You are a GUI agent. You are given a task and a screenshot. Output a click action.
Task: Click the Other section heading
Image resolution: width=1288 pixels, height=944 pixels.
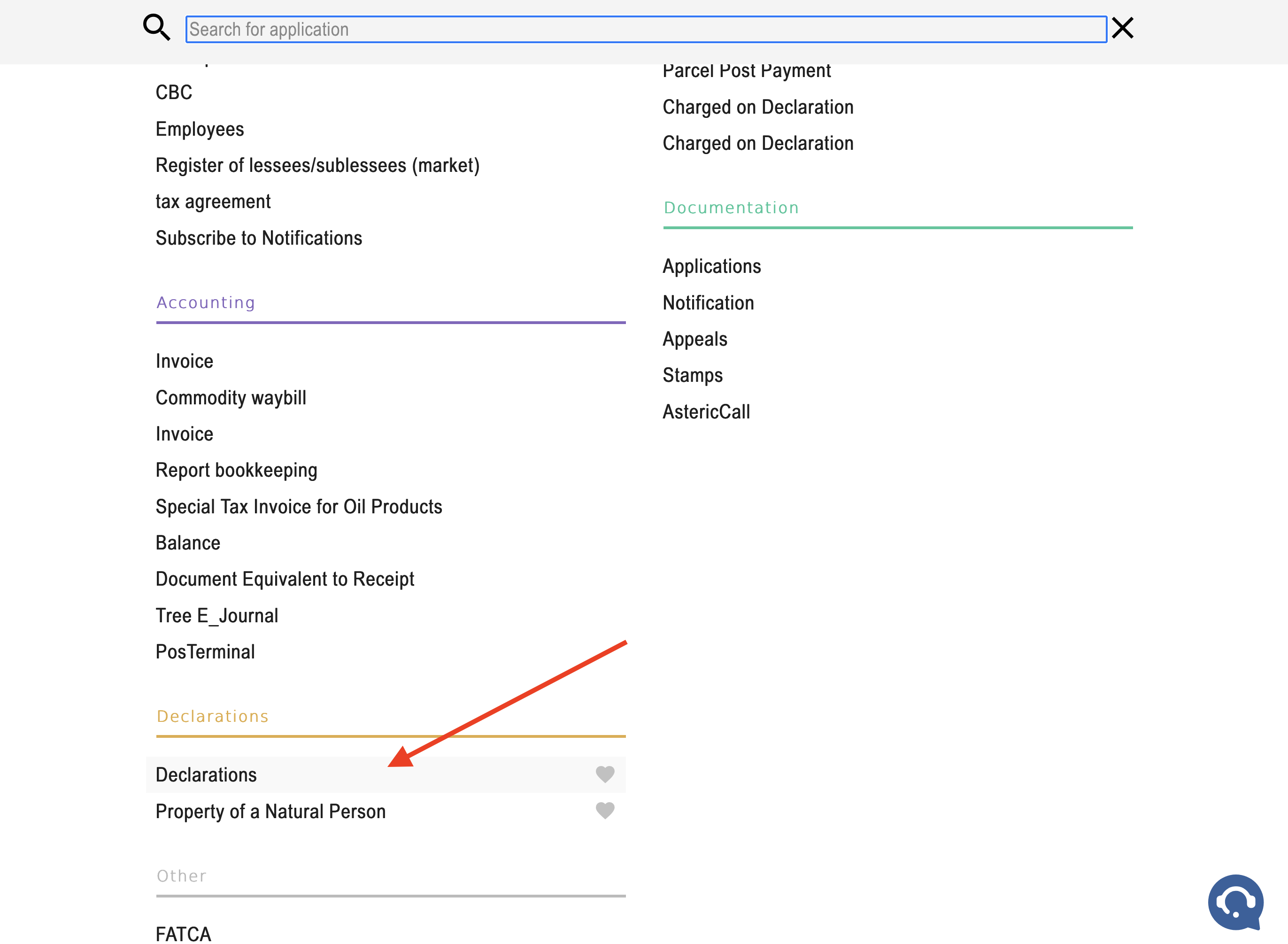point(182,876)
